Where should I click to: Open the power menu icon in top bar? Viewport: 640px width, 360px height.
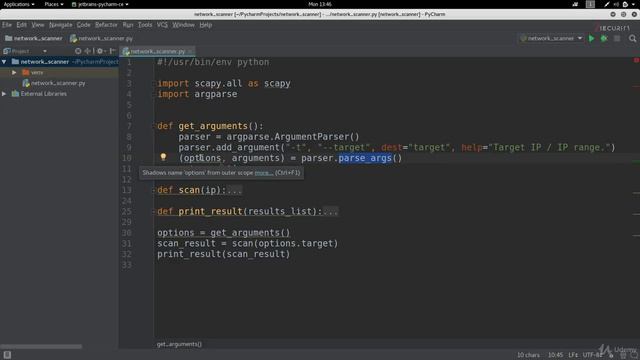coord(625,4)
